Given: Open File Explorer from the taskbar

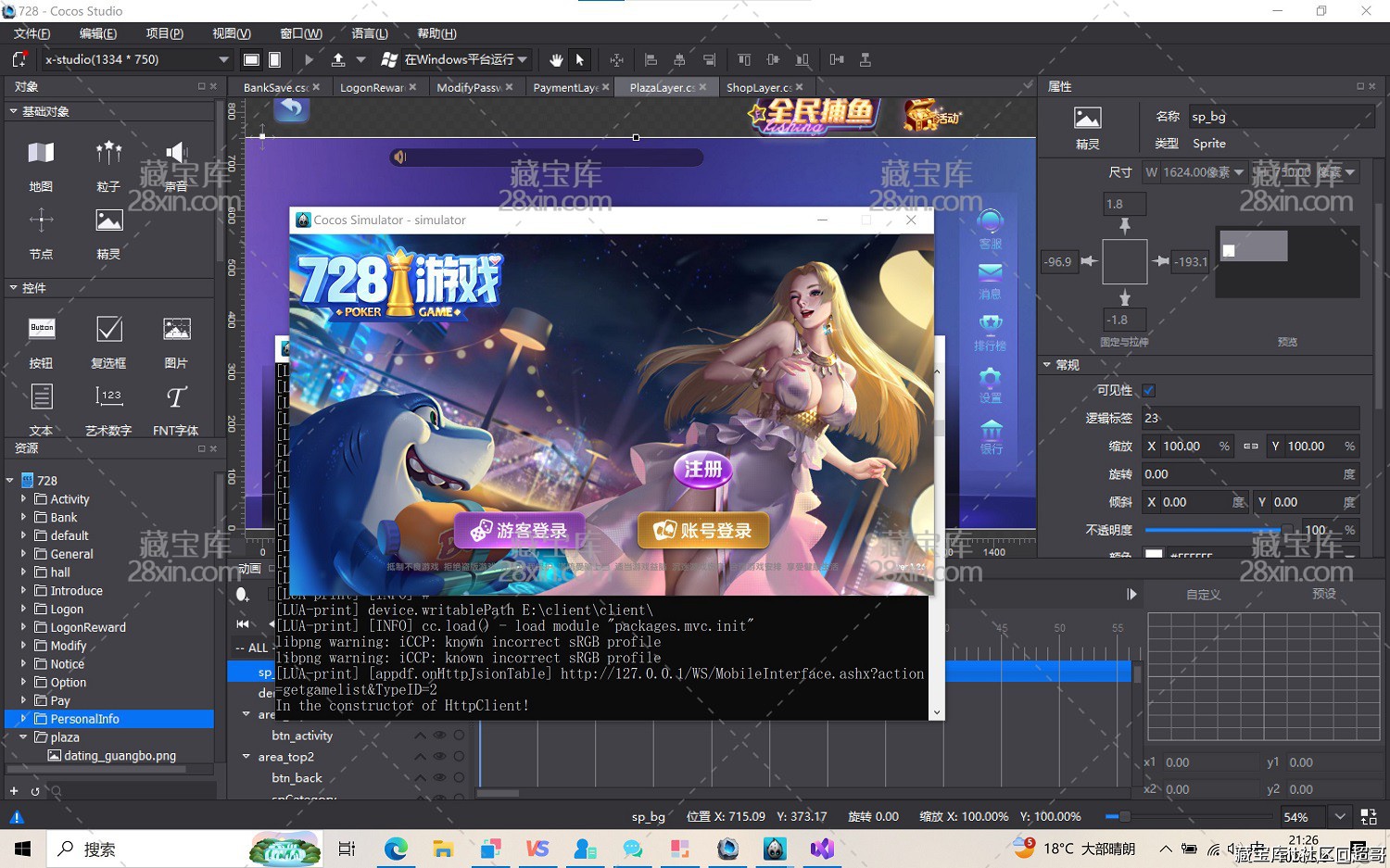Looking at the screenshot, I should (x=443, y=849).
